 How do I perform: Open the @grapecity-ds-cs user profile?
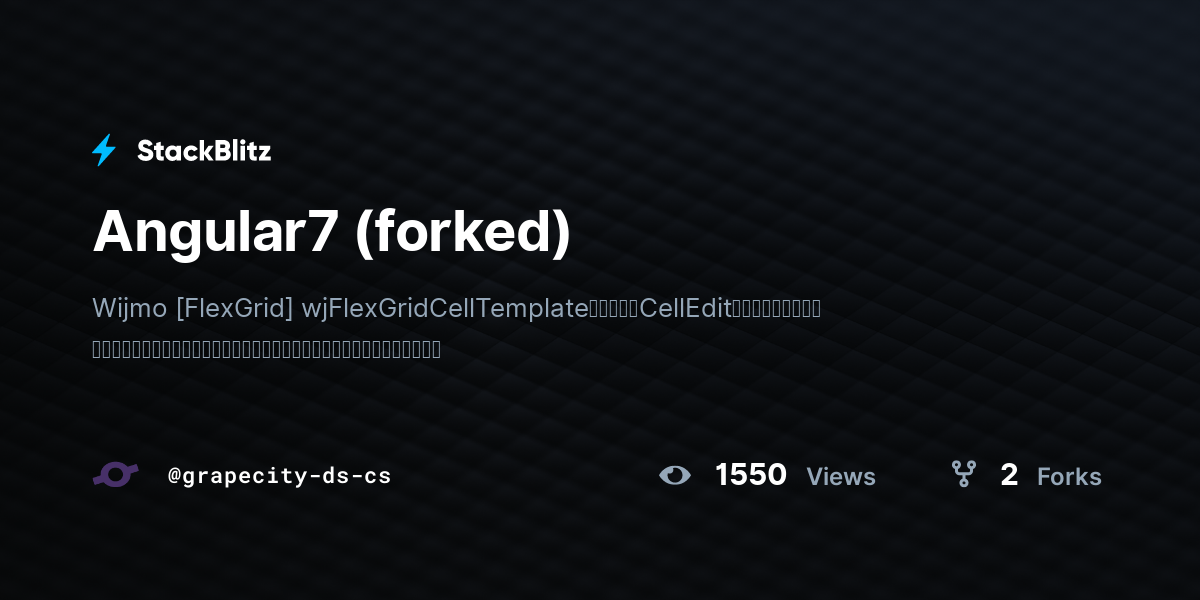coord(279,476)
